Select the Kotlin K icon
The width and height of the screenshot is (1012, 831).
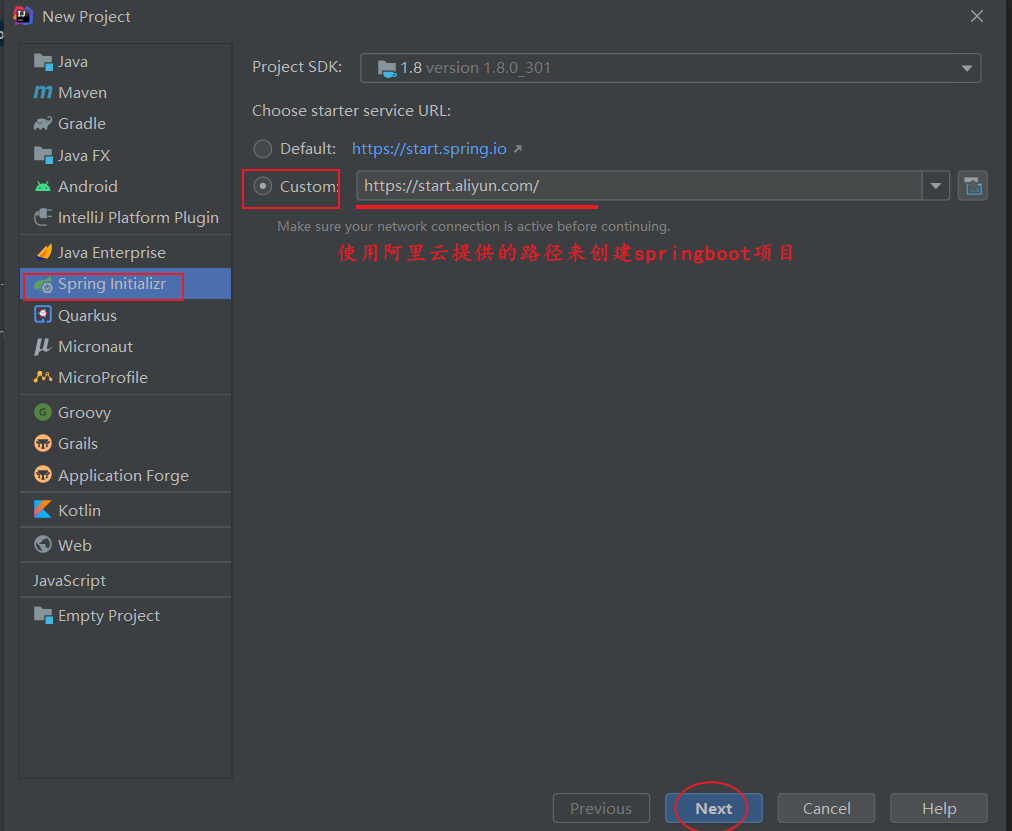[43, 510]
